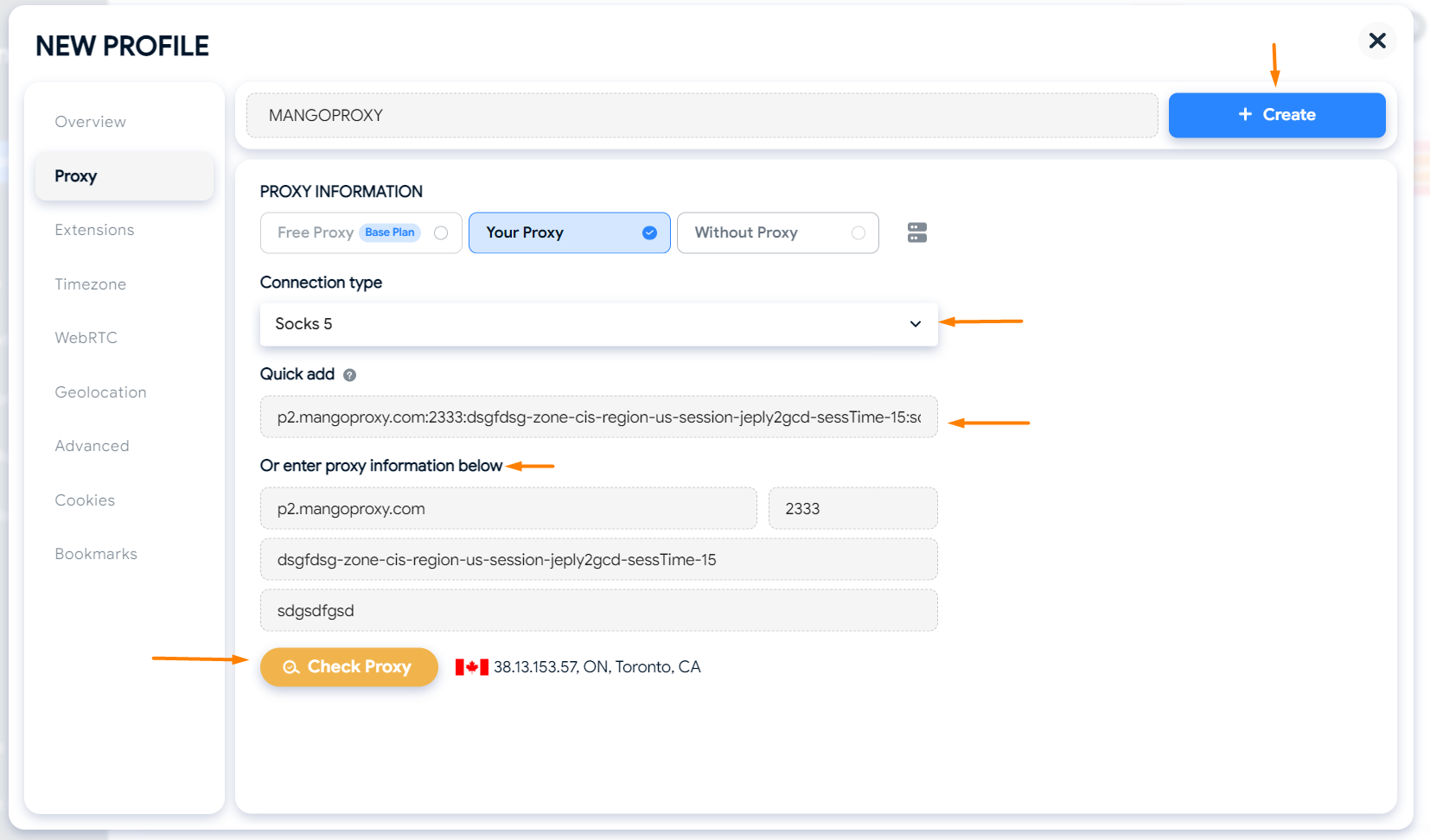Viewport: 1430px width, 840px height.
Task: Open the Overview section
Action: pos(90,122)
